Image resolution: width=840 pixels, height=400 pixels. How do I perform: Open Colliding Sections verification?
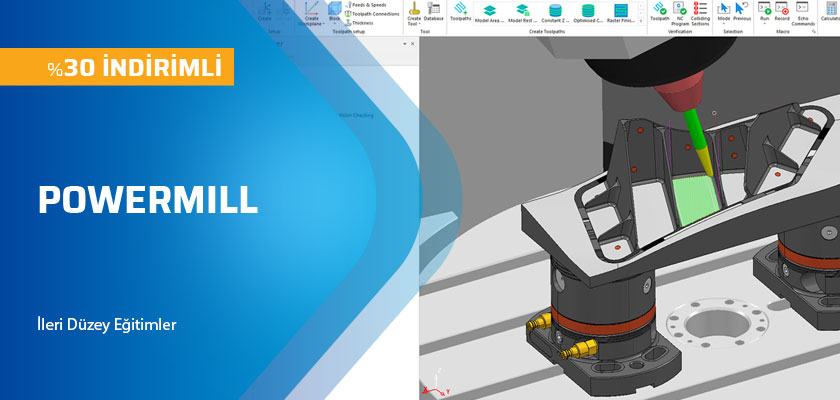tap(700, 12)
